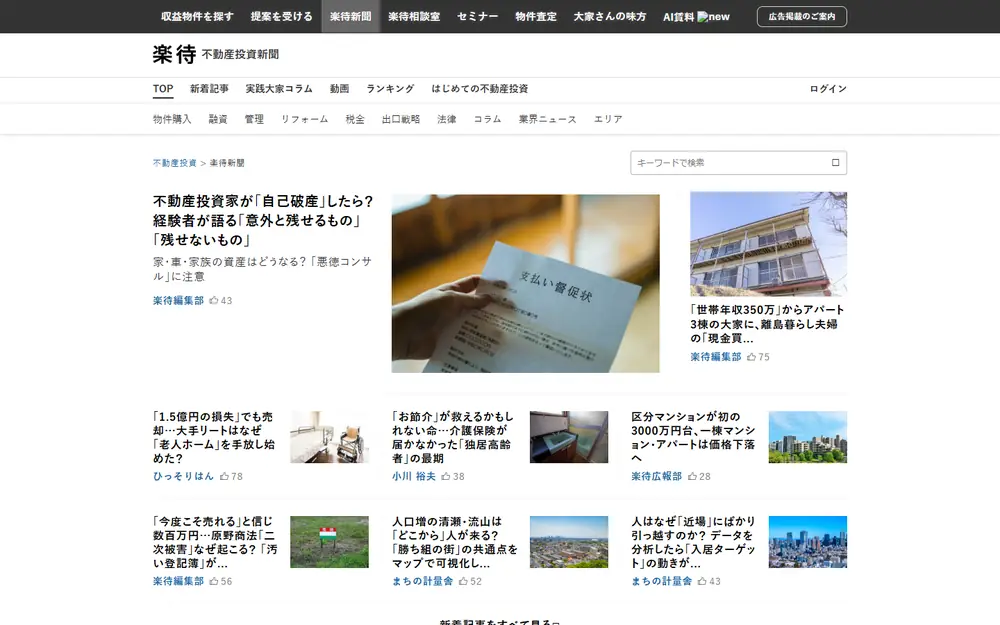Open 支払い督促状 featured image

(x=526, y=283)
